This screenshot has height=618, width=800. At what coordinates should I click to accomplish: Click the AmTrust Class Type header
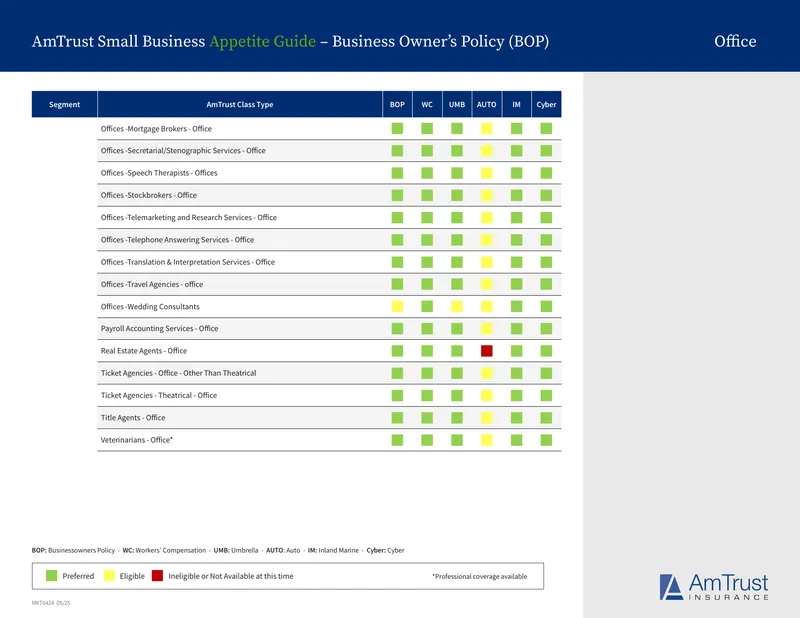coord(240,104)
